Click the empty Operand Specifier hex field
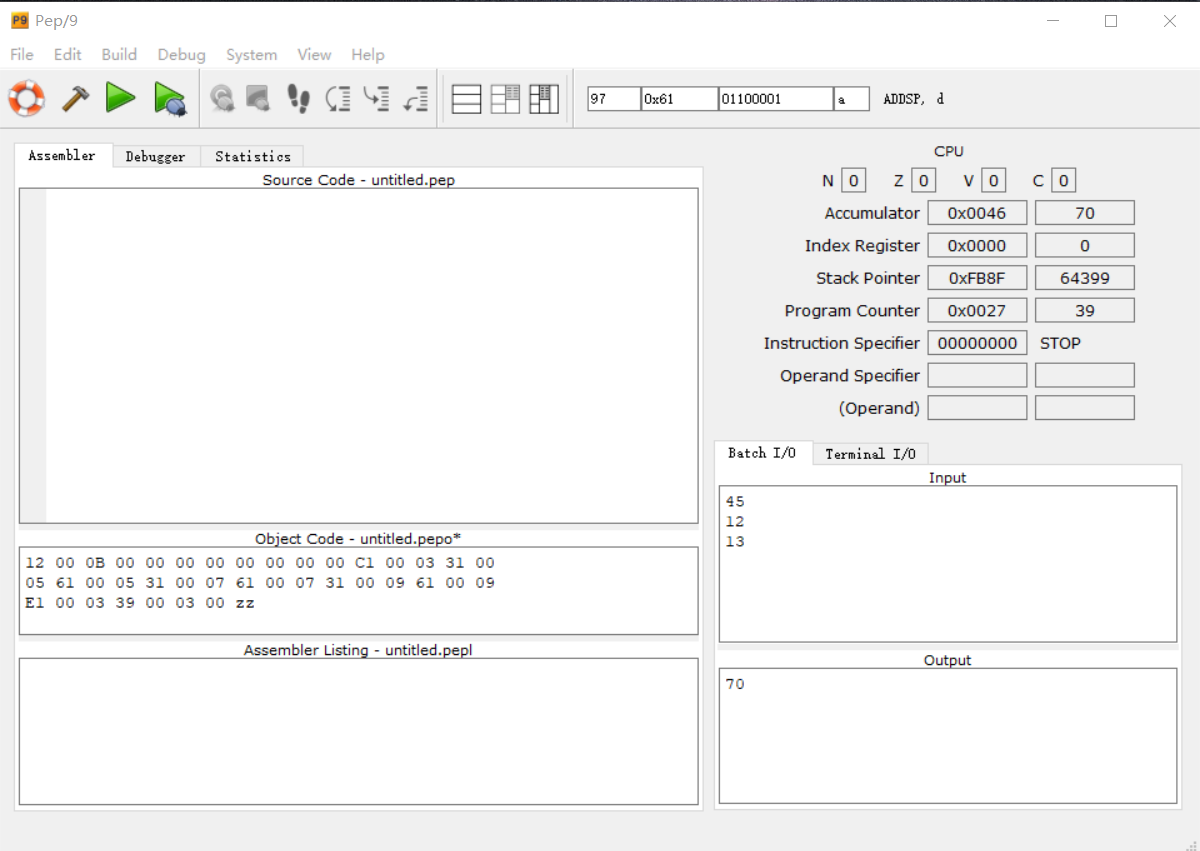1200x851 pixels. click(x=977, y=376)
